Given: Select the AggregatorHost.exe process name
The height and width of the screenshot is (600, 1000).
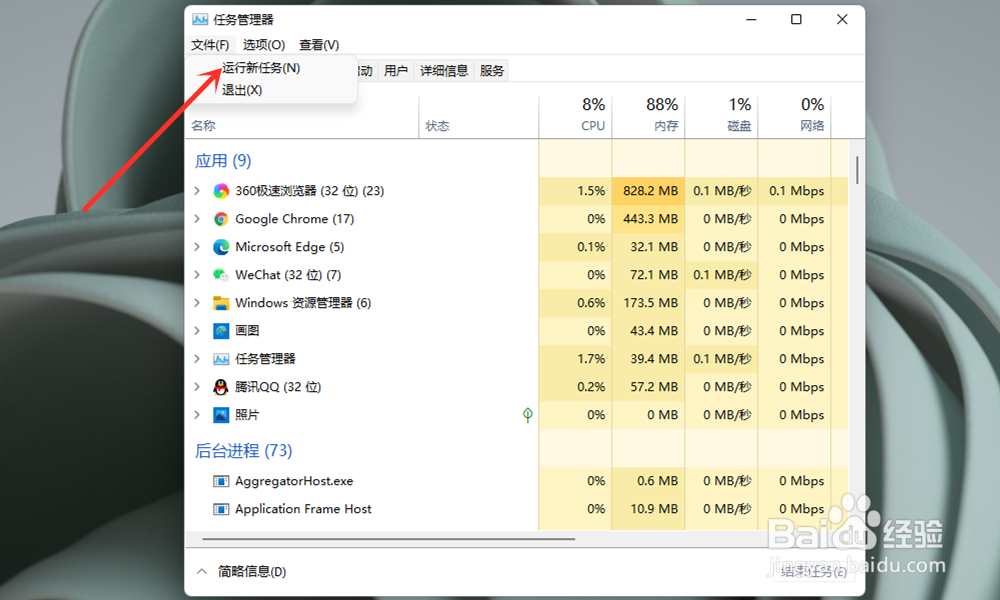Looking at the screenshot, I should (x=294, y=481).
